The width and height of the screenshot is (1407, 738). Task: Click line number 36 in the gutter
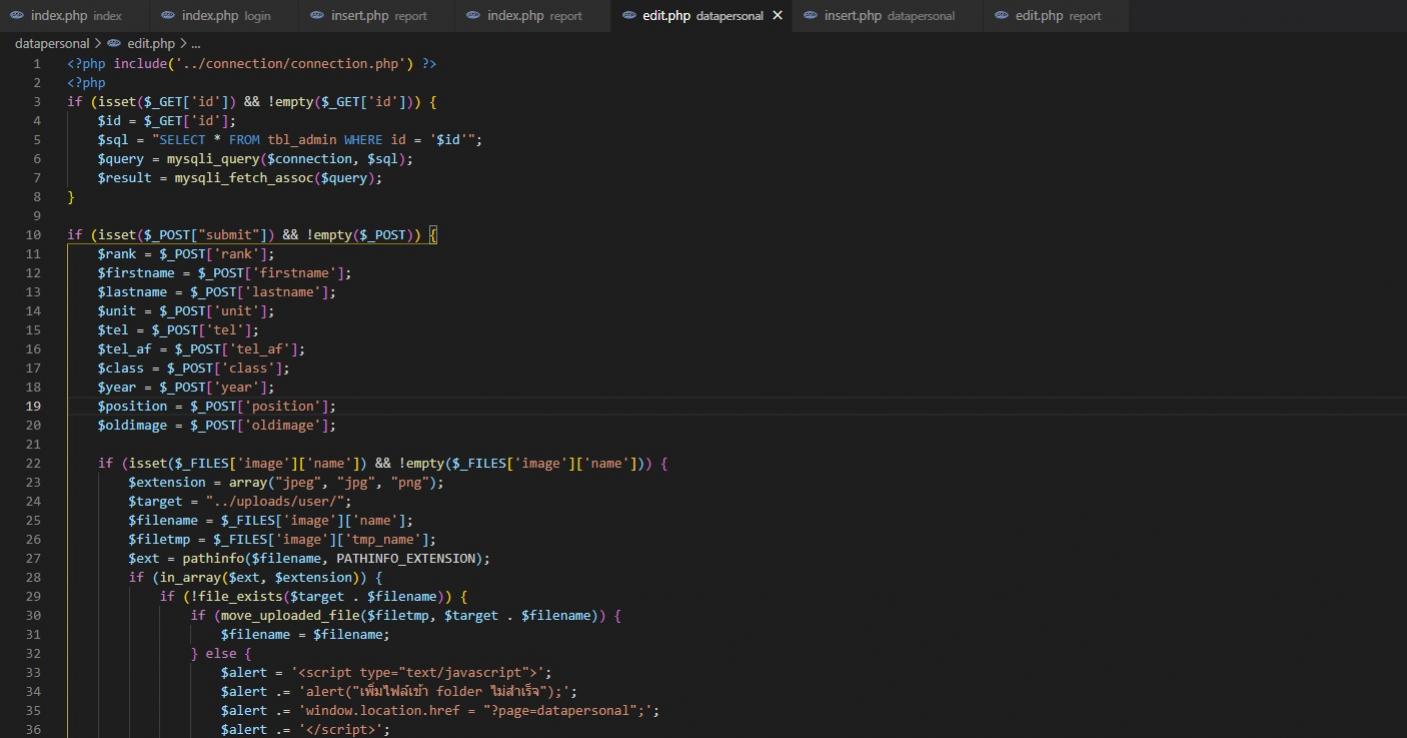coord(34,729)
